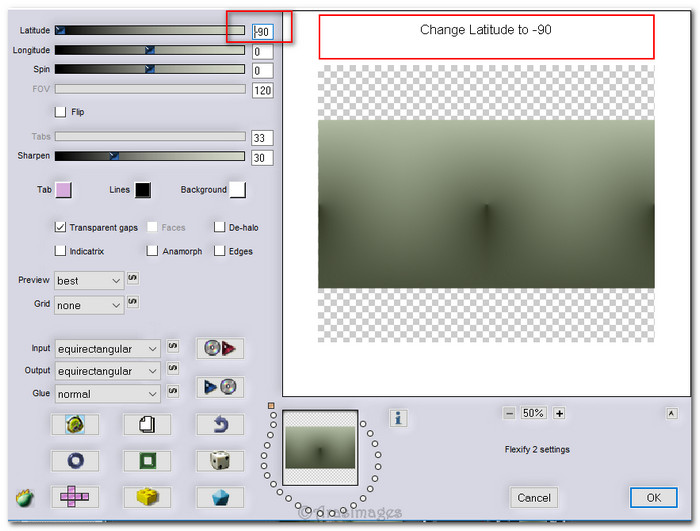Enable the Indicatrix checkbox

pos(61,252)
